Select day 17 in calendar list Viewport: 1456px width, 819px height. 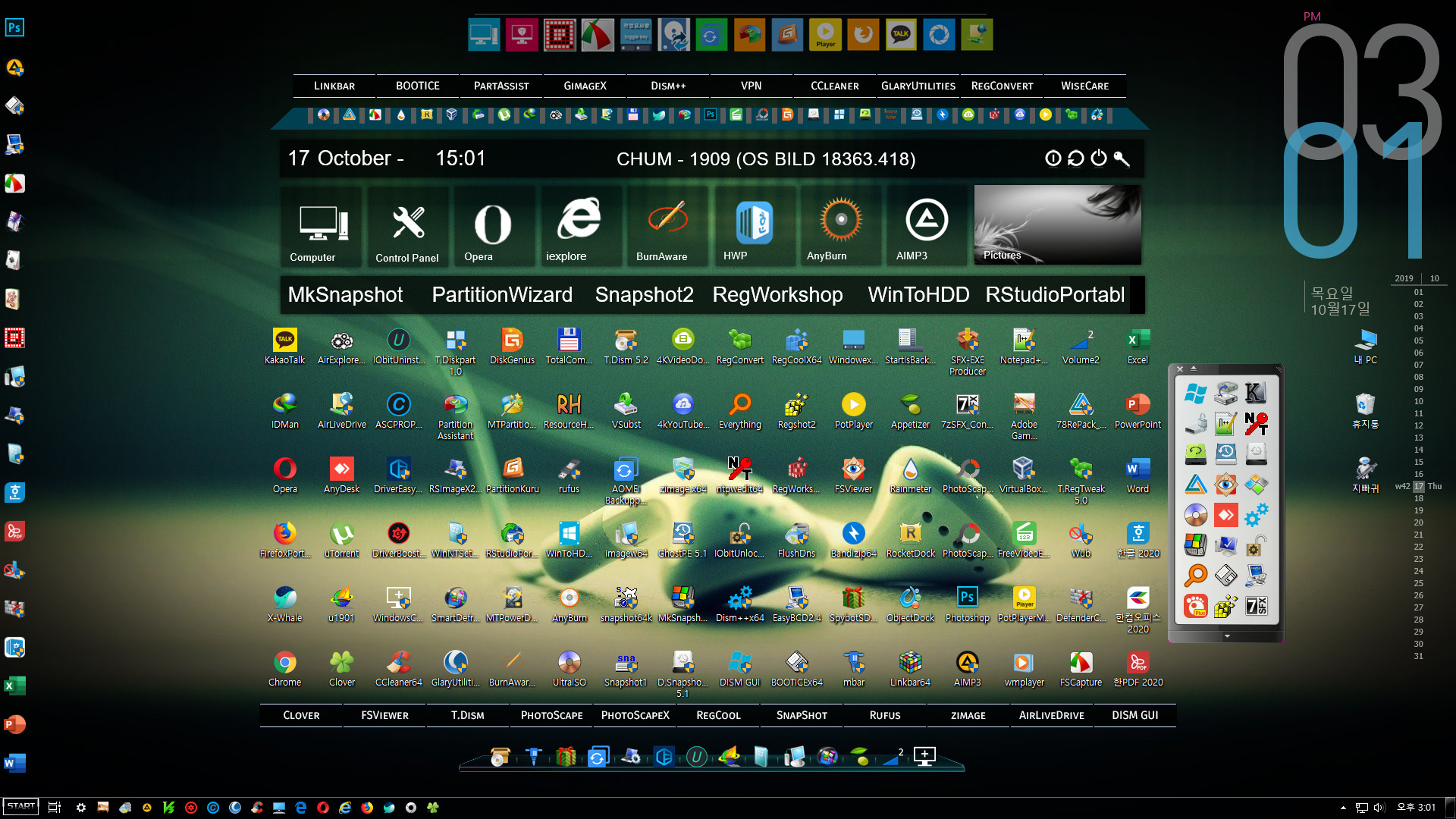pos(1418,486)
